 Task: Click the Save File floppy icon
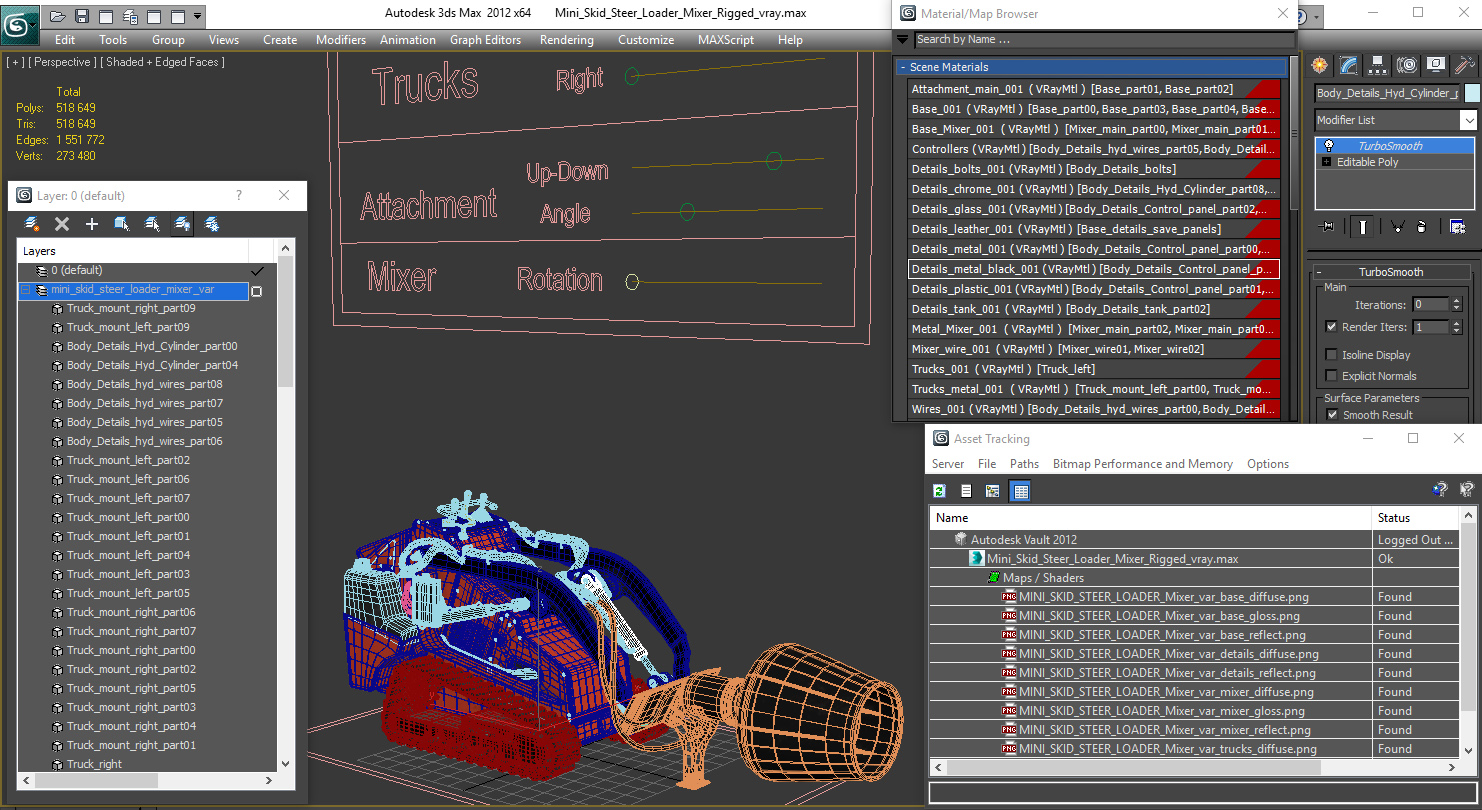pyautogui.click(x=82, y=16)
